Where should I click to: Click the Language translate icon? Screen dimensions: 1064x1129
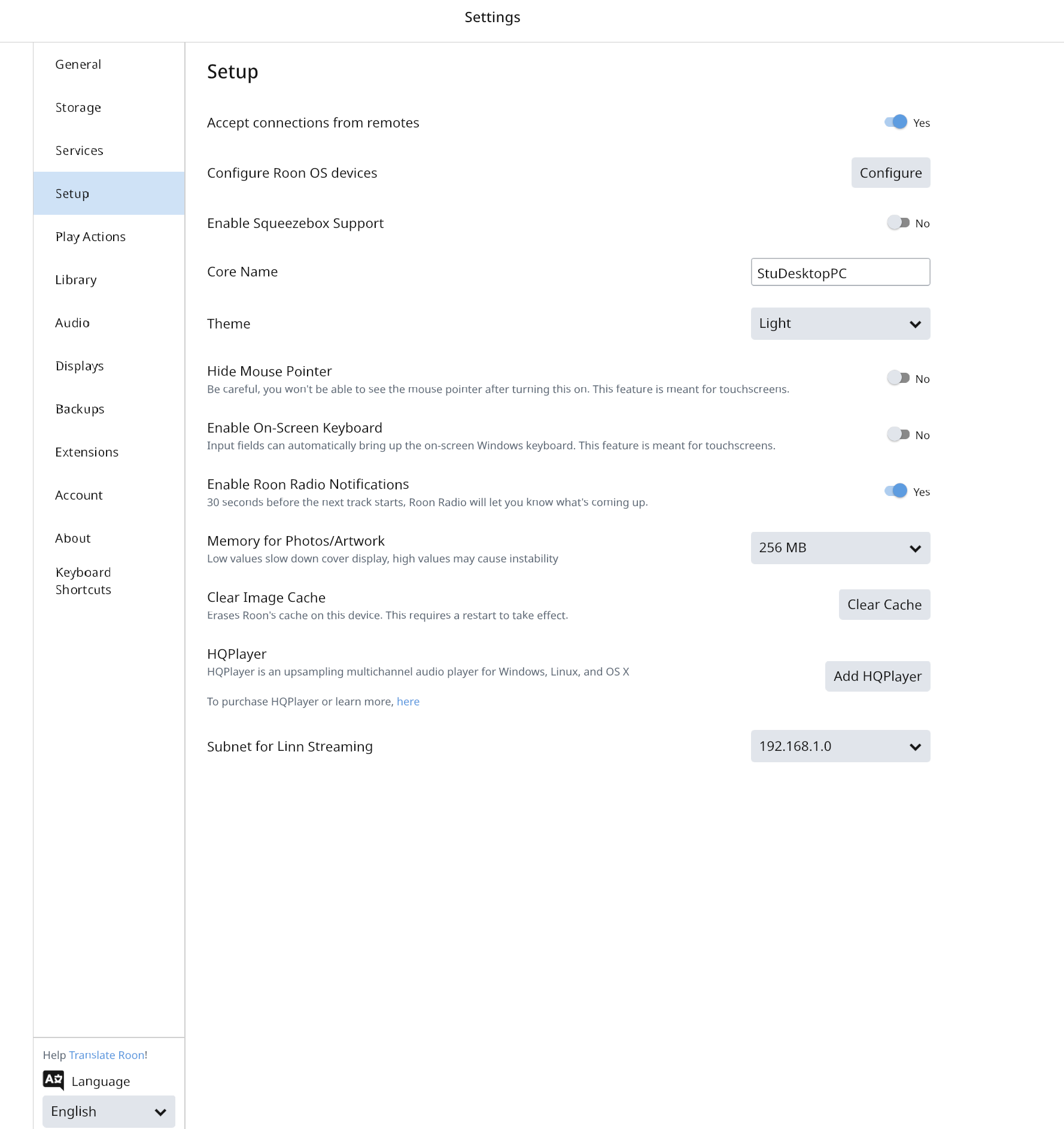[53, 1080]
